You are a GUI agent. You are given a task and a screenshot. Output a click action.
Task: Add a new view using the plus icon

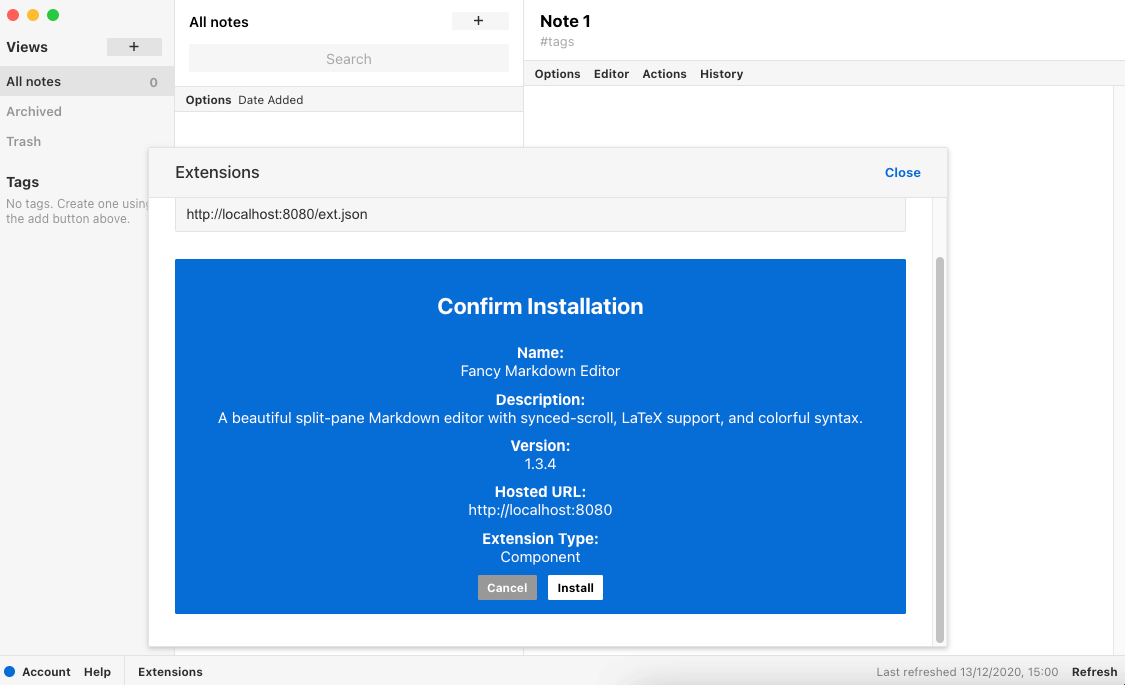134,47
